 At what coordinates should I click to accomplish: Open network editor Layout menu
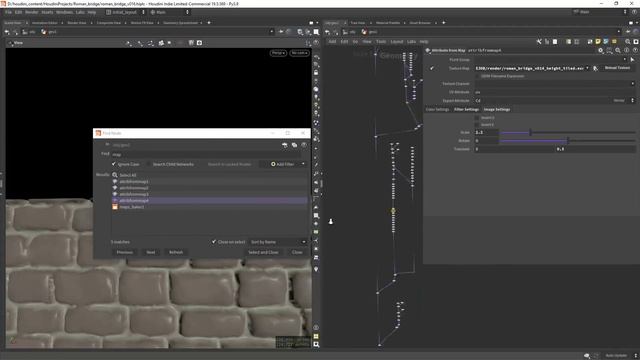tap(397, 42)
